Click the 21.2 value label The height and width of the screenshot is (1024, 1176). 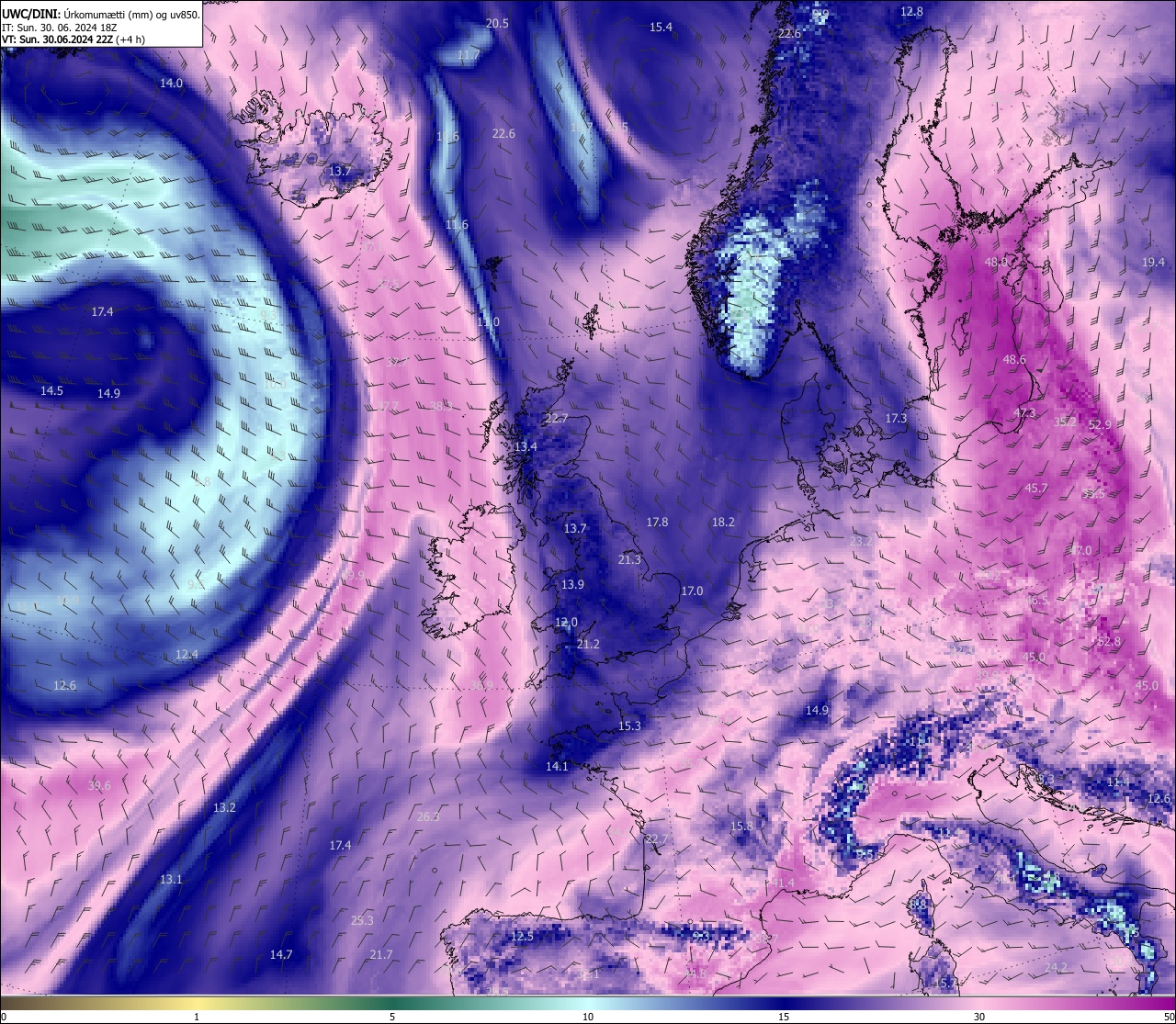(x=588, y=644)
